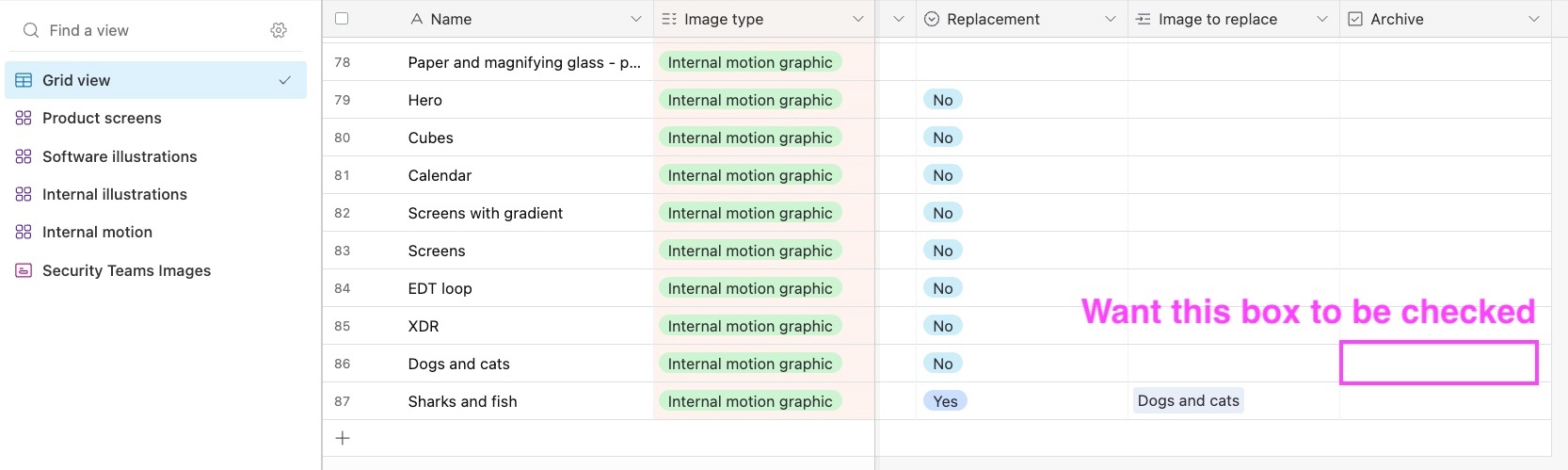Click the No tag in Calendar row
The image size is (1568, 470).
[x=943, y=175]
